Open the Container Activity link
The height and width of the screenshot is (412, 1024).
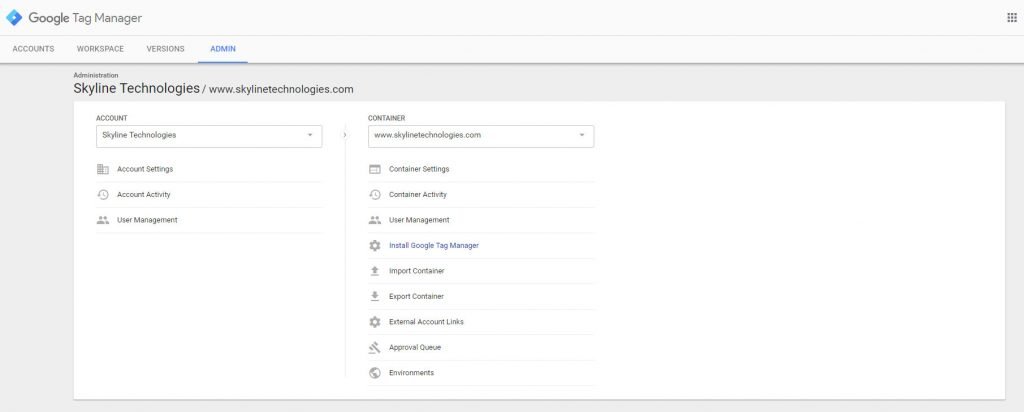click(417, 195)
